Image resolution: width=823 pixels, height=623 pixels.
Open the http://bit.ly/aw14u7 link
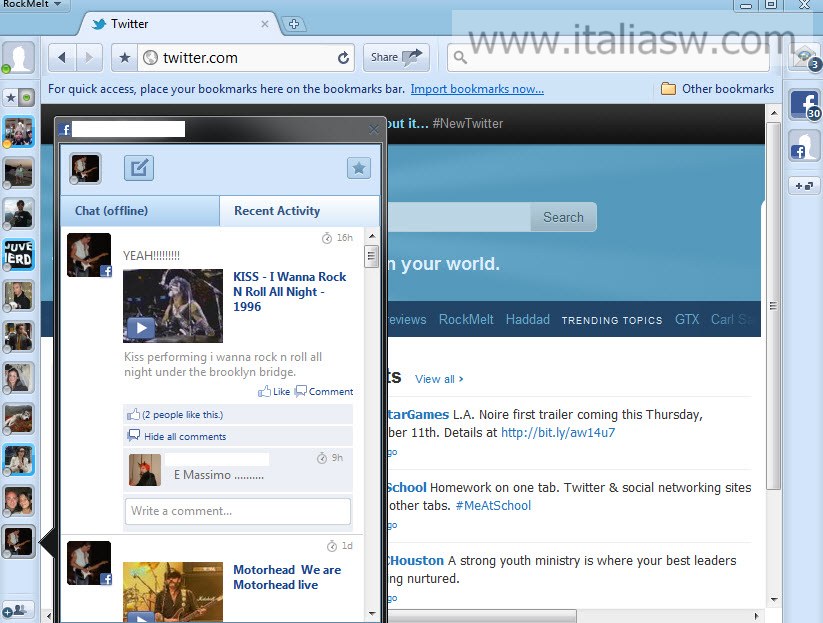558,432
